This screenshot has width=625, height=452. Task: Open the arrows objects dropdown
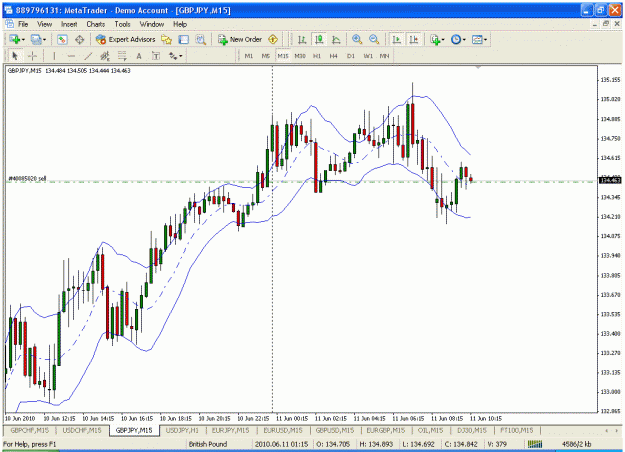[175, 56]
